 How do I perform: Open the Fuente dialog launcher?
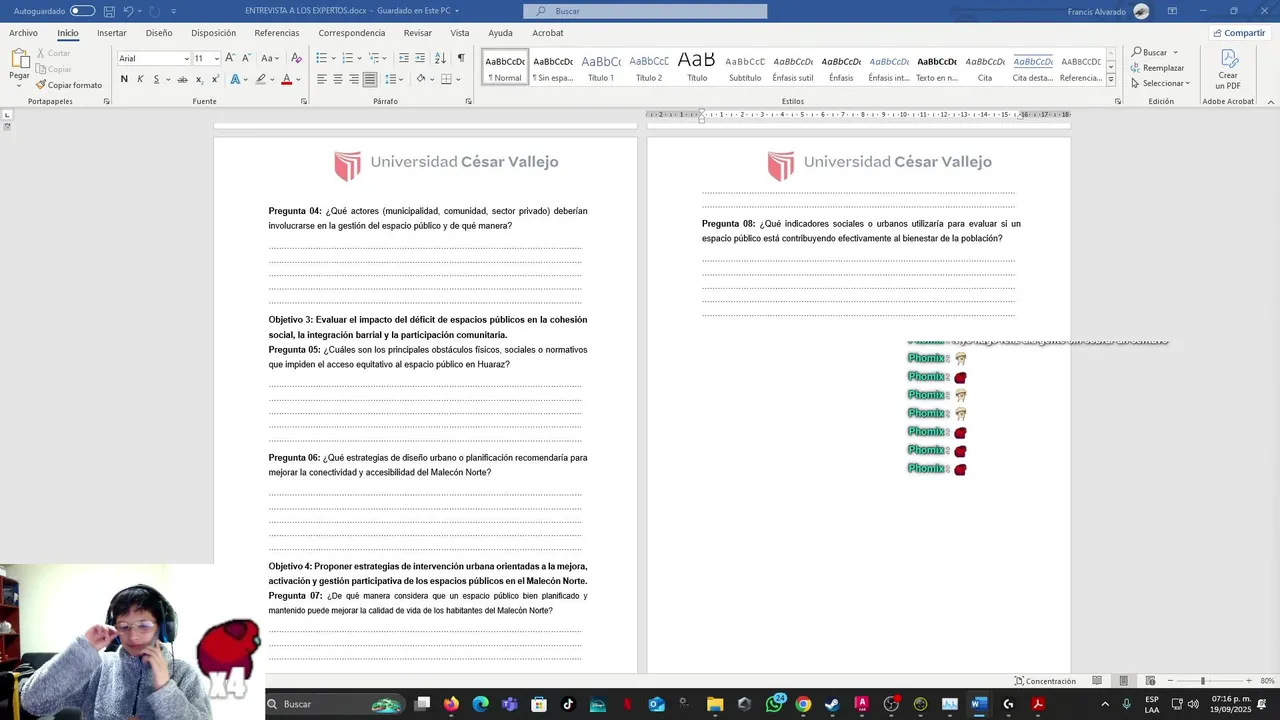pyautogui.click(x=303, y=101)
